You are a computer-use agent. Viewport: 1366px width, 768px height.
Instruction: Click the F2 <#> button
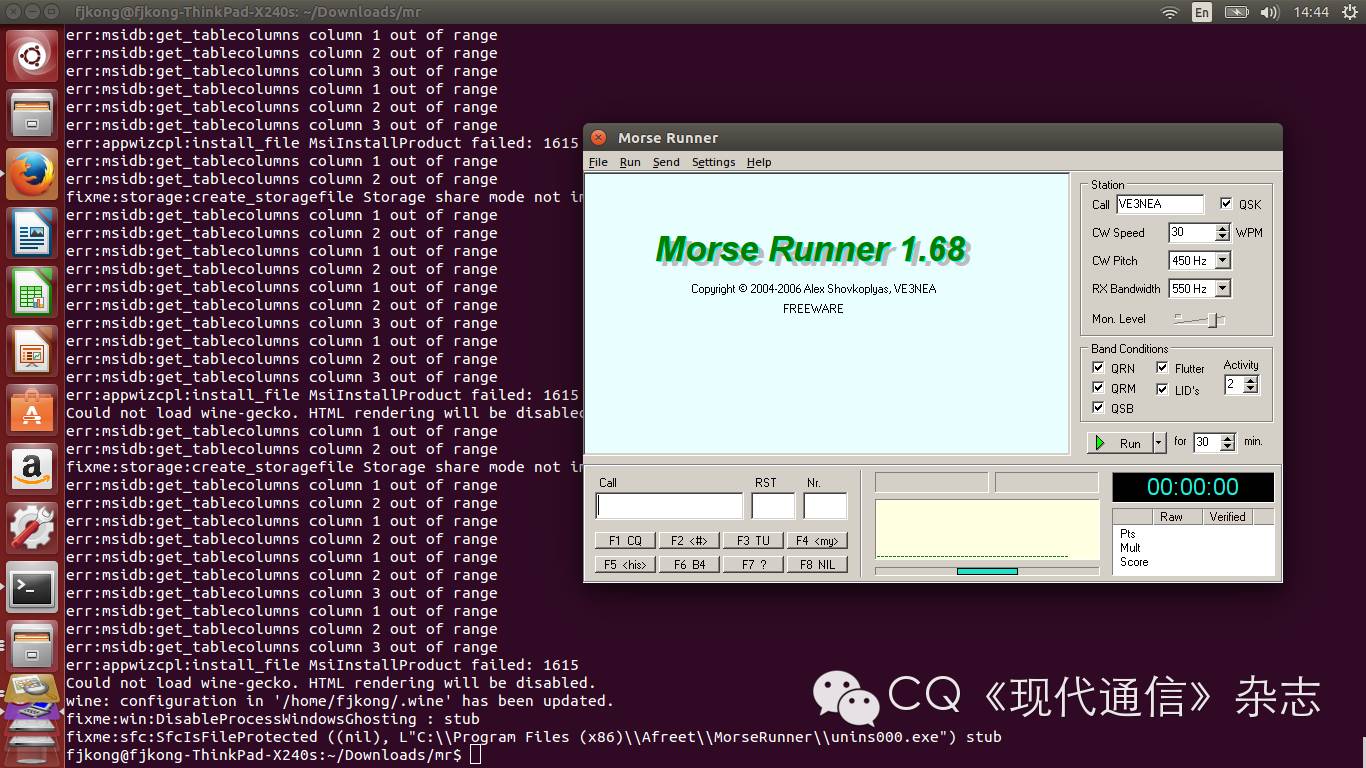(x=689, y=541)
